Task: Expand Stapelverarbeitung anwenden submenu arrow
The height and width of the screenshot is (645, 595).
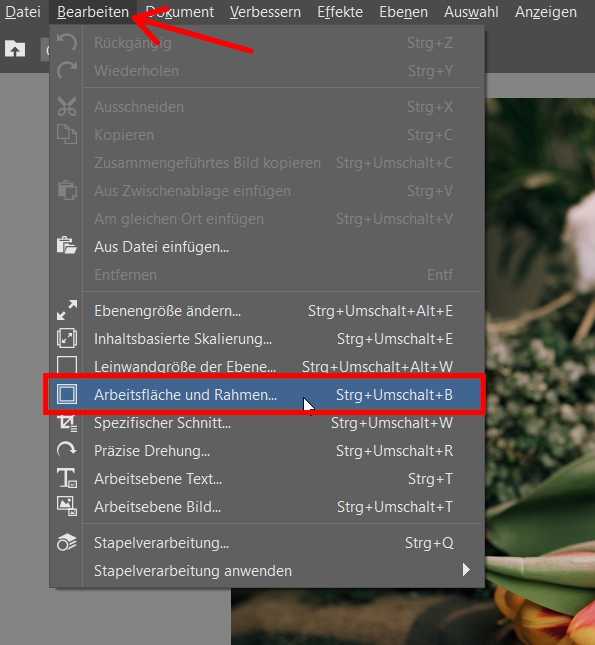Action: (x=466, y=570)
